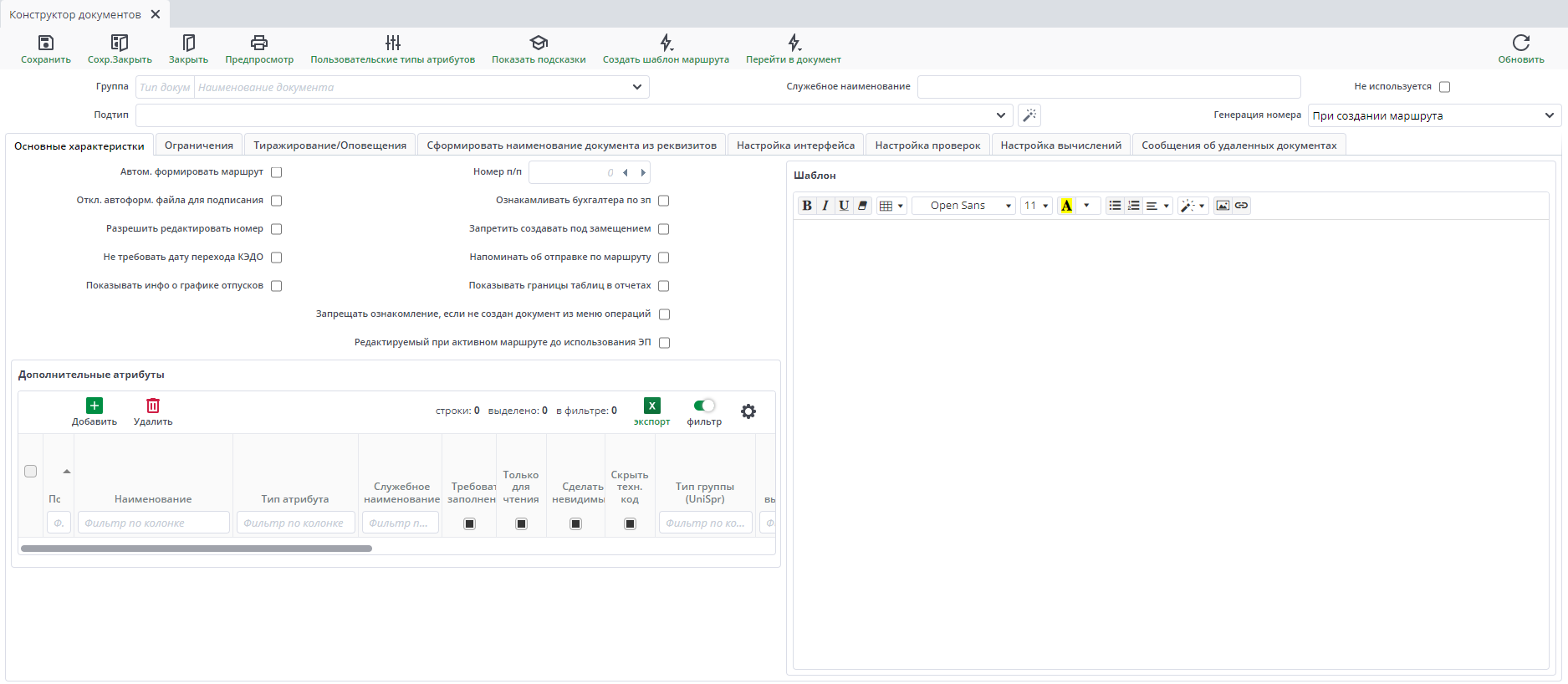This screenshot has height=684, width=1568.
Task: Click the Save (Сохранить) icon
Action: pyautogui.click(x=46, y=43)
